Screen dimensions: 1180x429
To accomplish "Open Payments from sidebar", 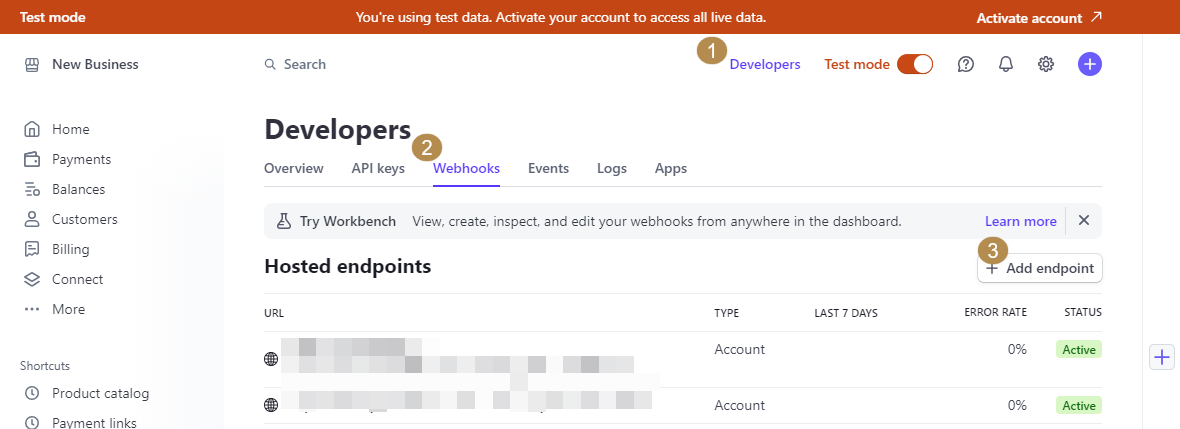I will coord(81,159).
